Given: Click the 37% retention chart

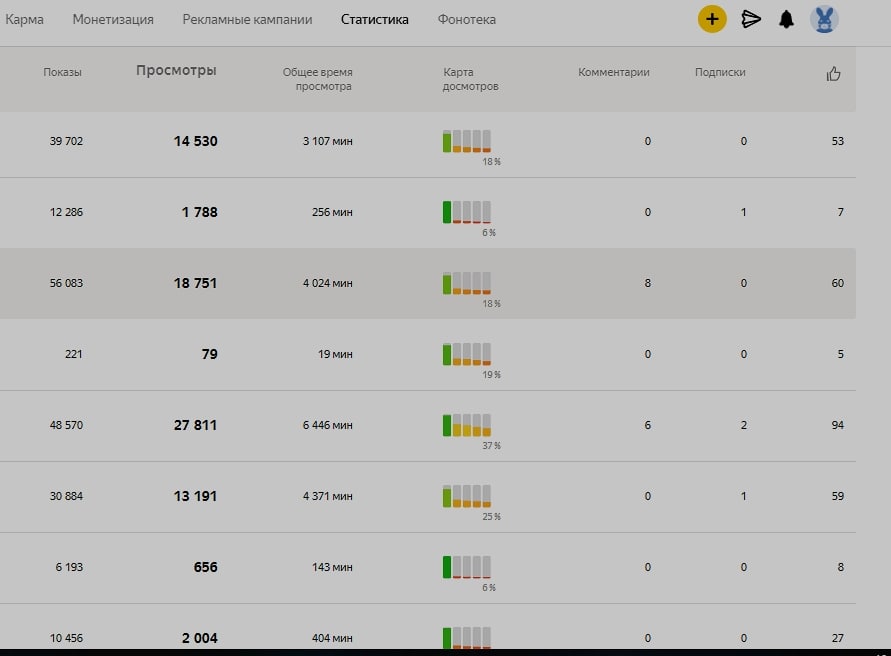Looking at the screenshot, I should [467, 425].
